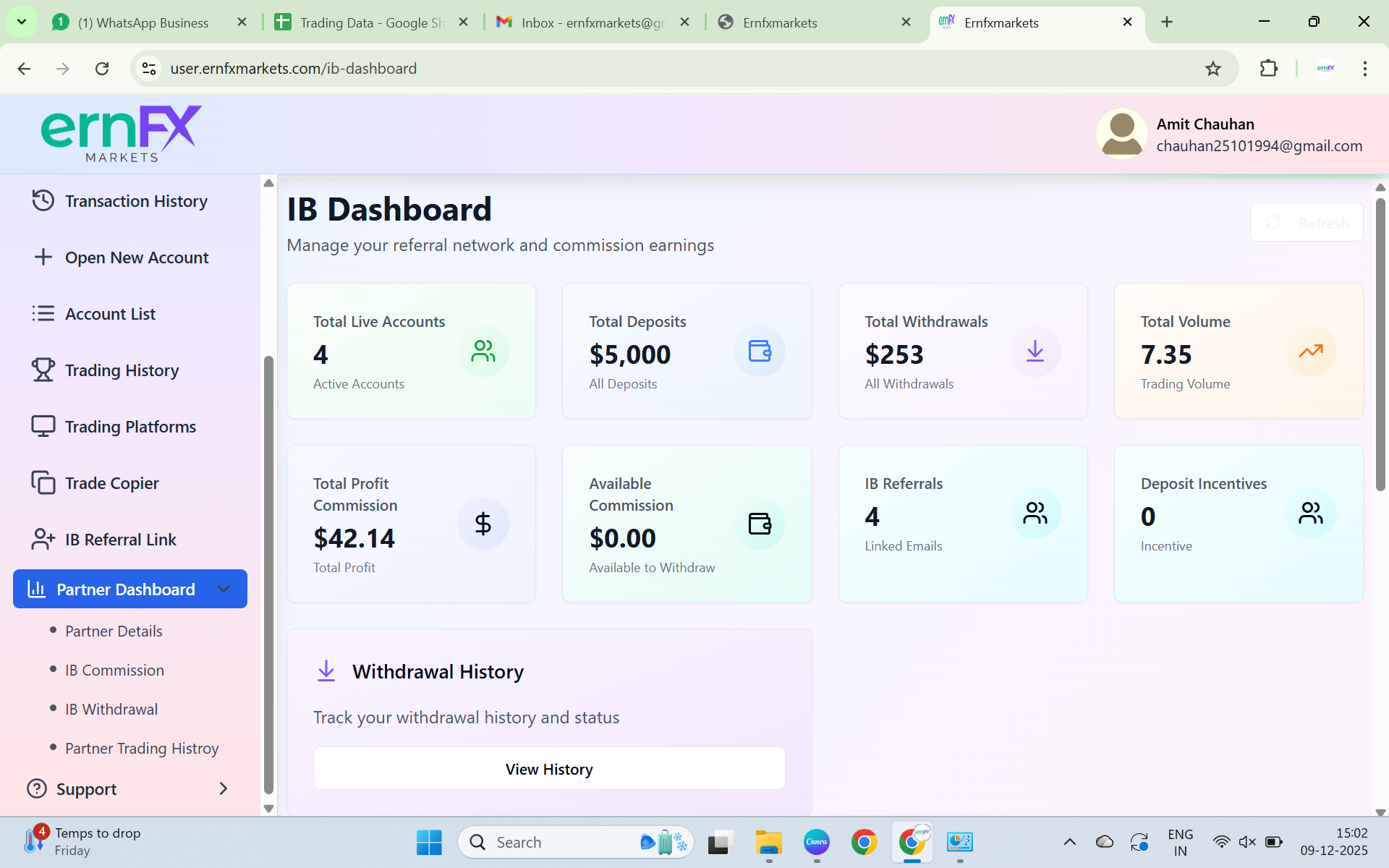Image resolution: width=1389 pixels, height=868 pixels.
Task: Click the user profile avatar
Action: (x=1121, y=134)
